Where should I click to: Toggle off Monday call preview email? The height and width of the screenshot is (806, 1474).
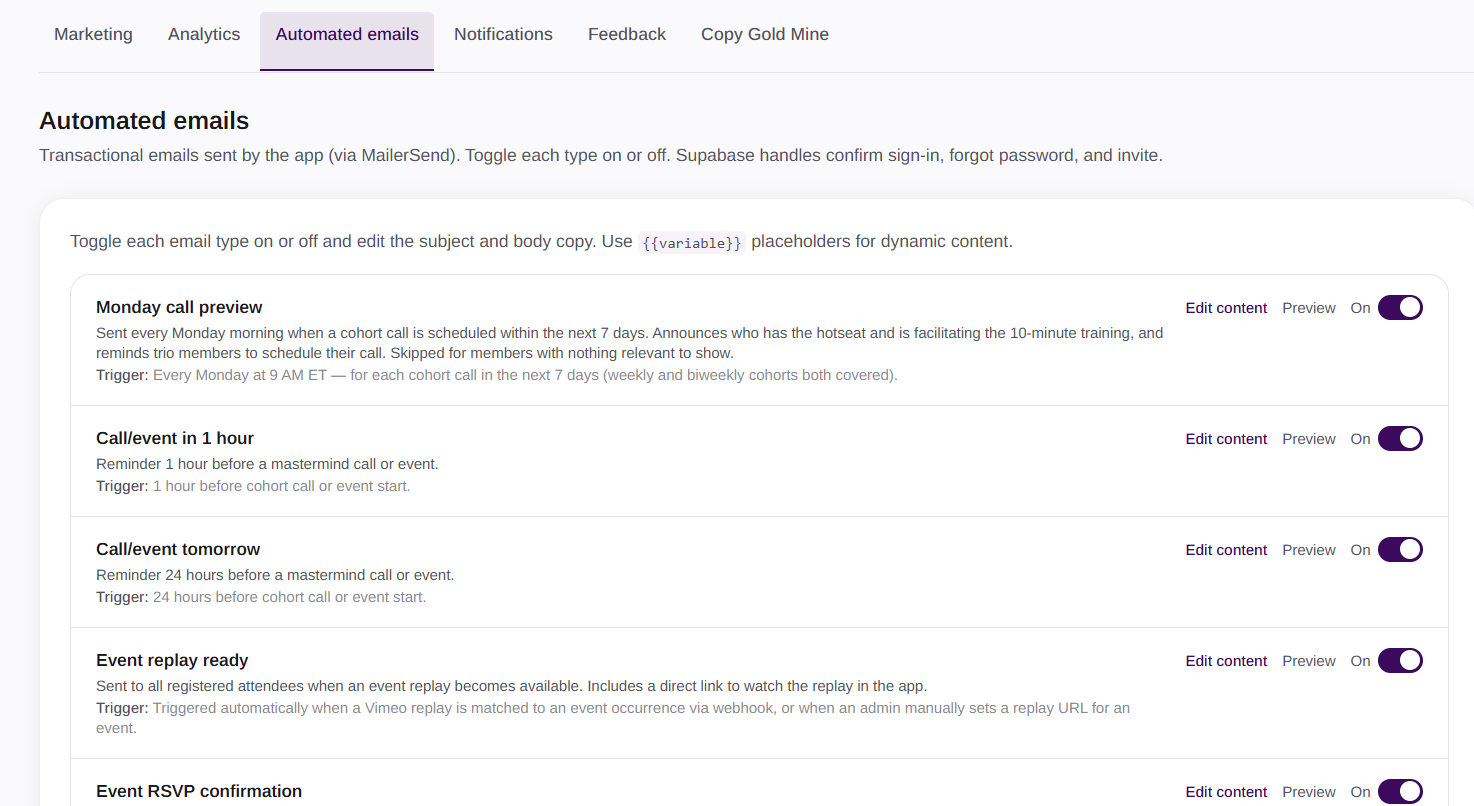coord(1400,308)
